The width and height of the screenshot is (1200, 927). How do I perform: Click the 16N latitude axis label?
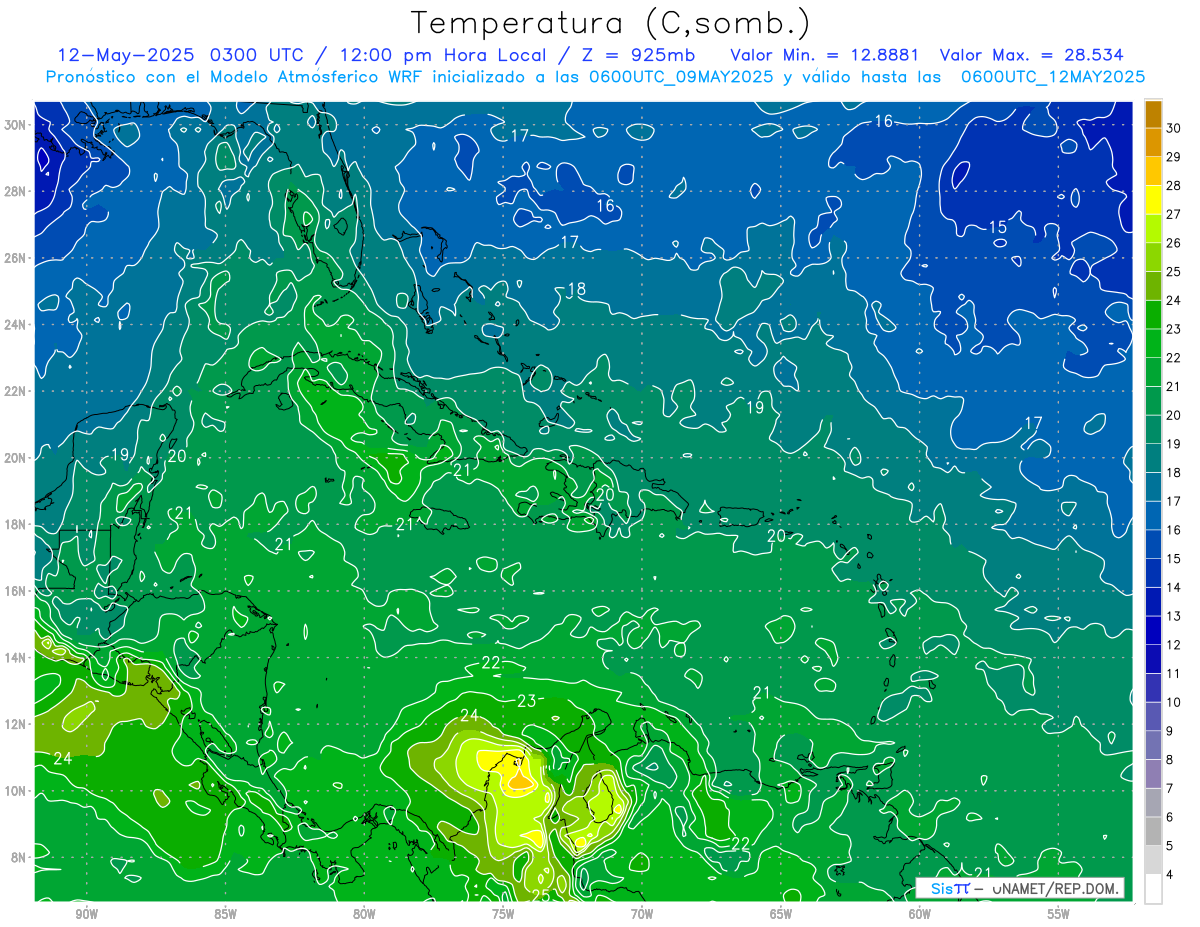point(17,591)
